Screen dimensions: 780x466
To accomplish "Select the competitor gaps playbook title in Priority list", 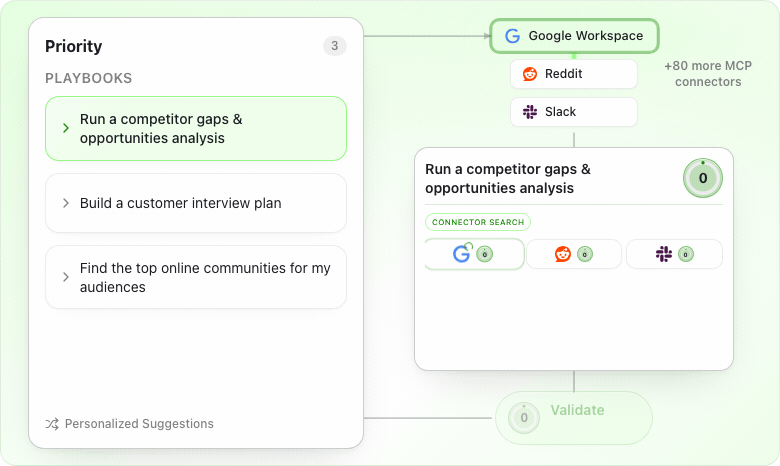I will [x=161, y=129].
